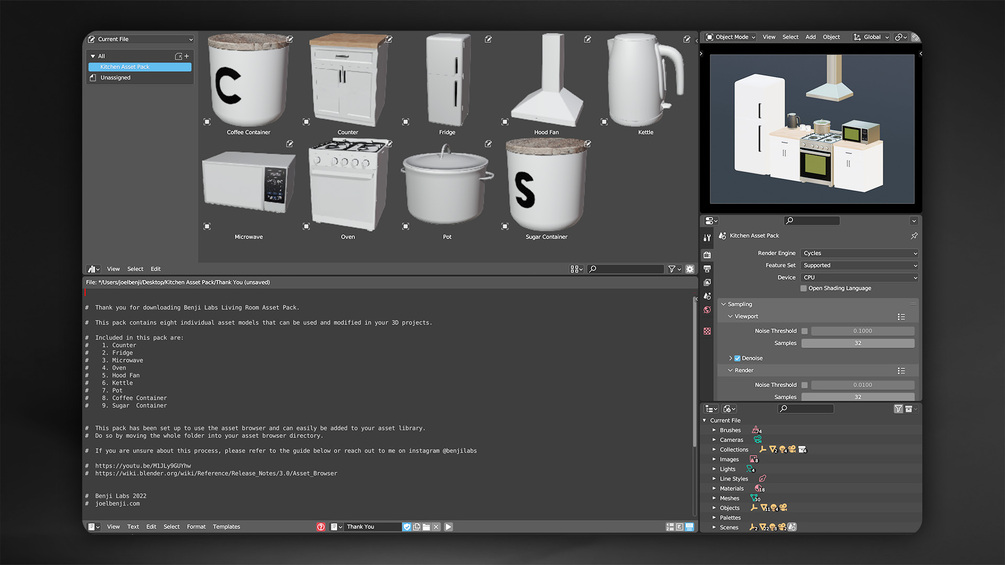Open the View Layer properties tab icon
The height and width of the screenshot is (565, 1005).
[x=707, y=282]
